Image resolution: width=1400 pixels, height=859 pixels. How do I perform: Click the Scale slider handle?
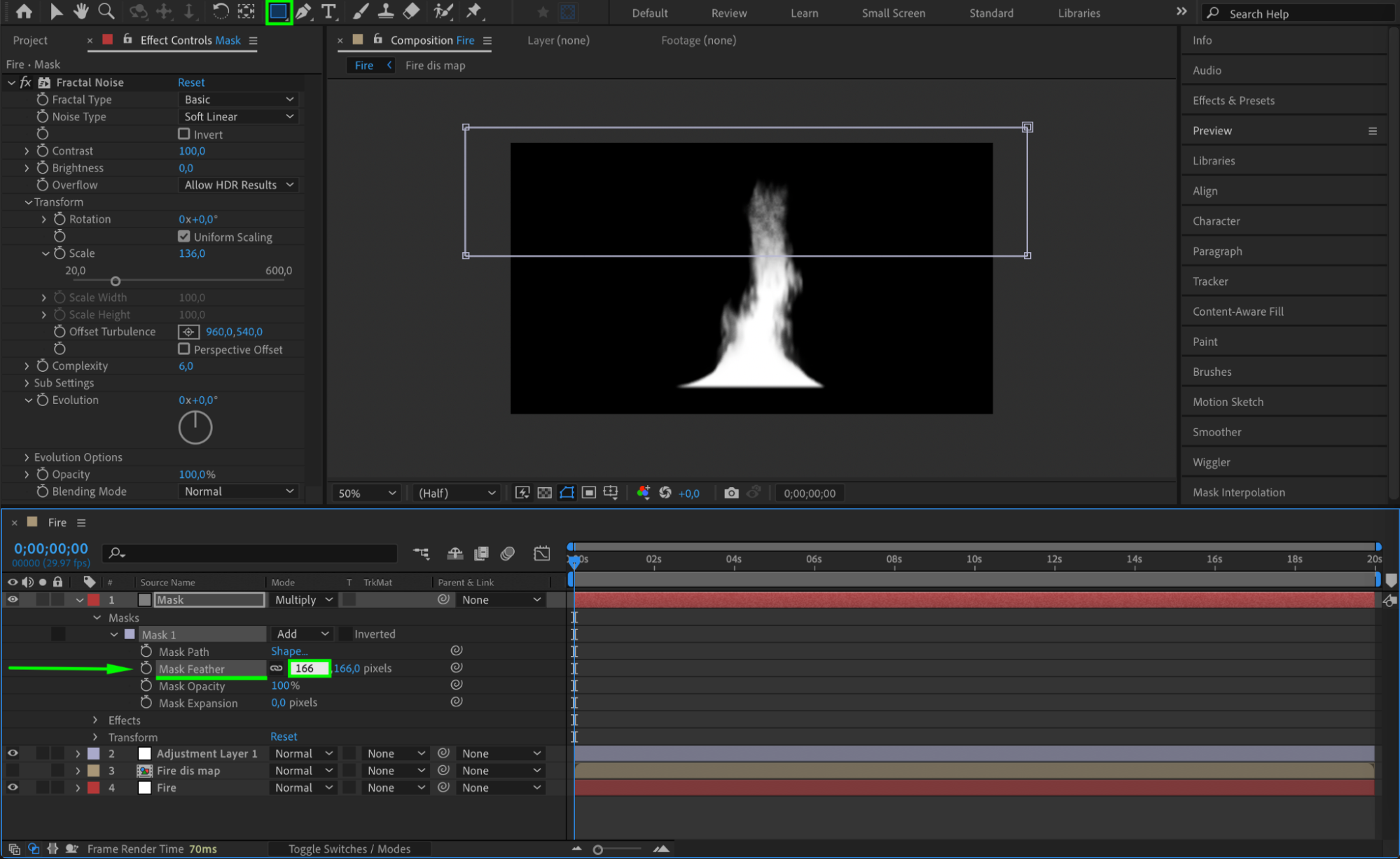[x=116, y=281]
